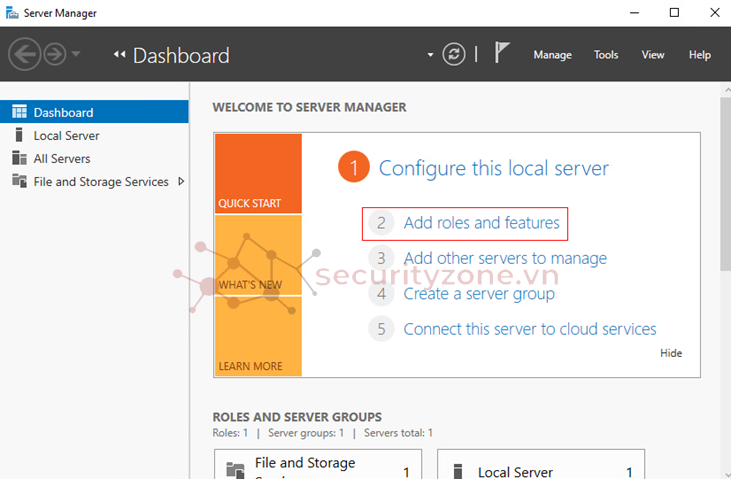Click the Dashboard icon in the sidebar

[x=19, y=113]
